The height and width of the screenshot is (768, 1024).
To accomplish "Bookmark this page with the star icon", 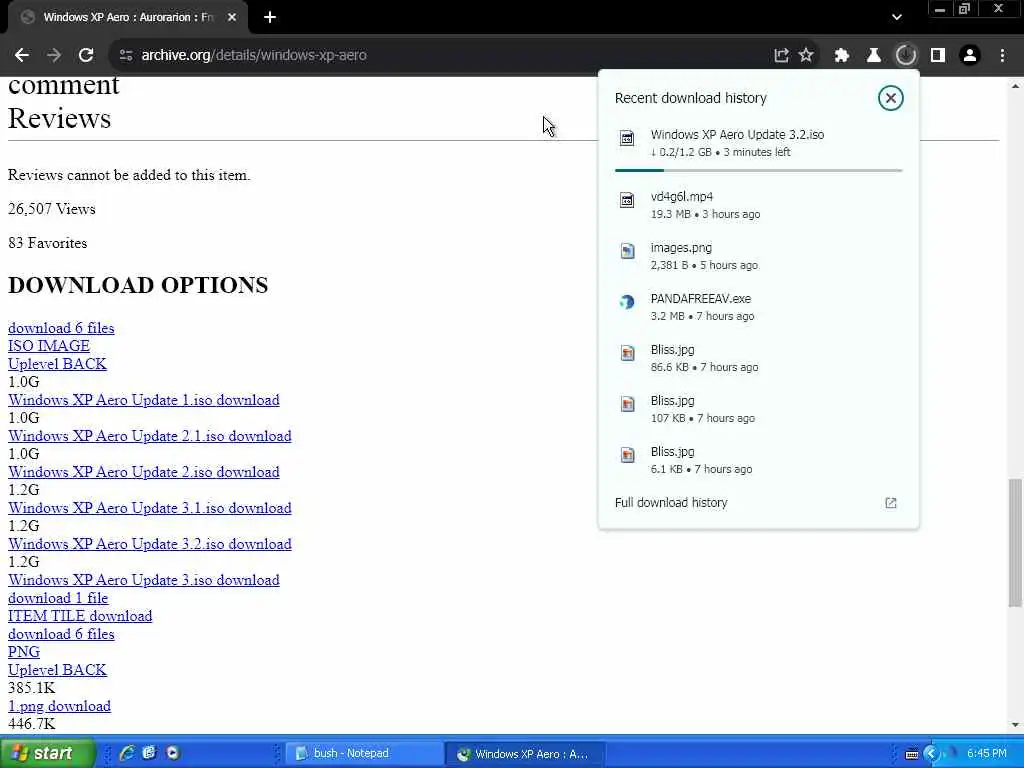I will tap(807, 56).
